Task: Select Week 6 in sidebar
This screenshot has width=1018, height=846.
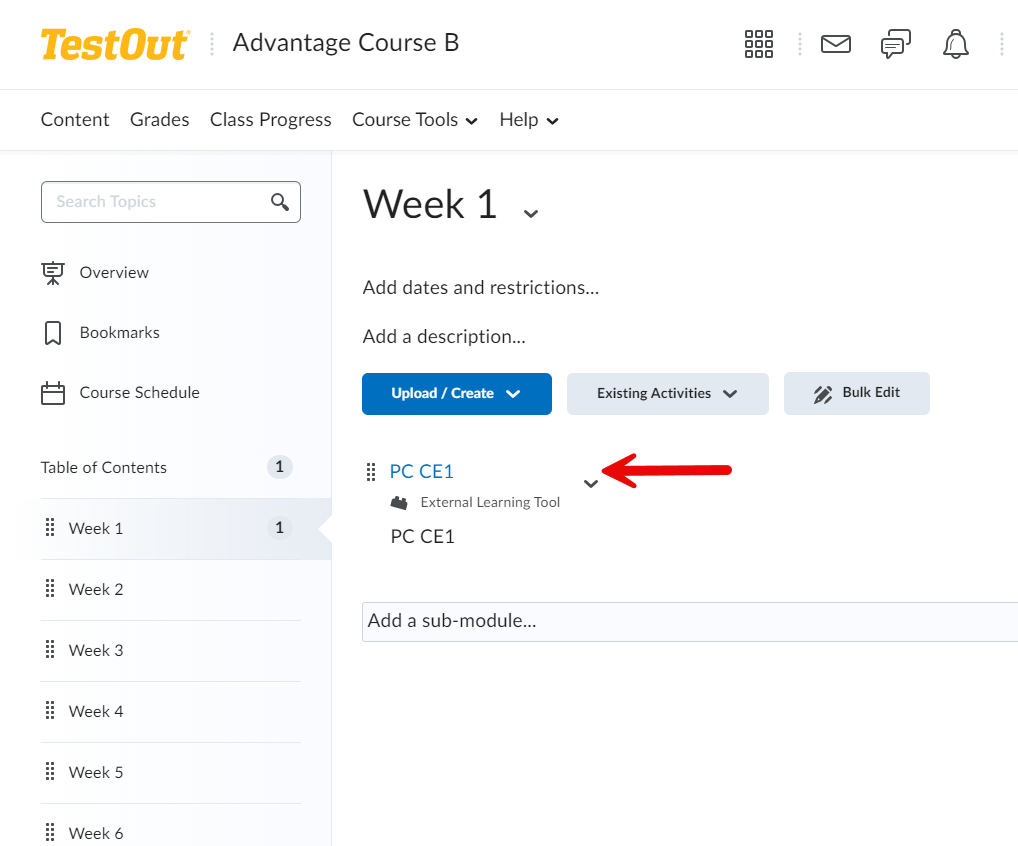Action: [171, 825]
